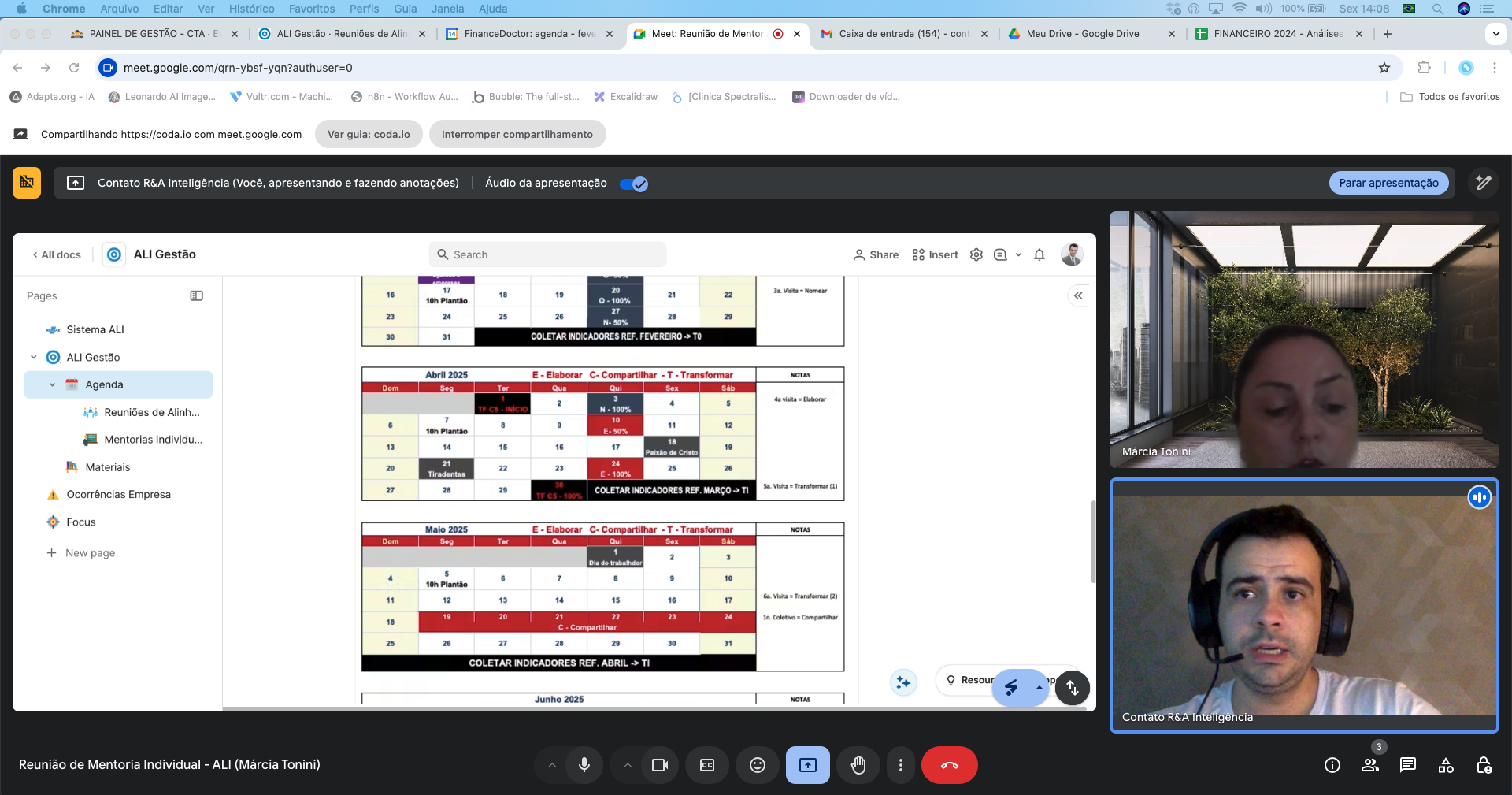
Task: Open the Insert button in Coda
Action: (x=935, y=254)
